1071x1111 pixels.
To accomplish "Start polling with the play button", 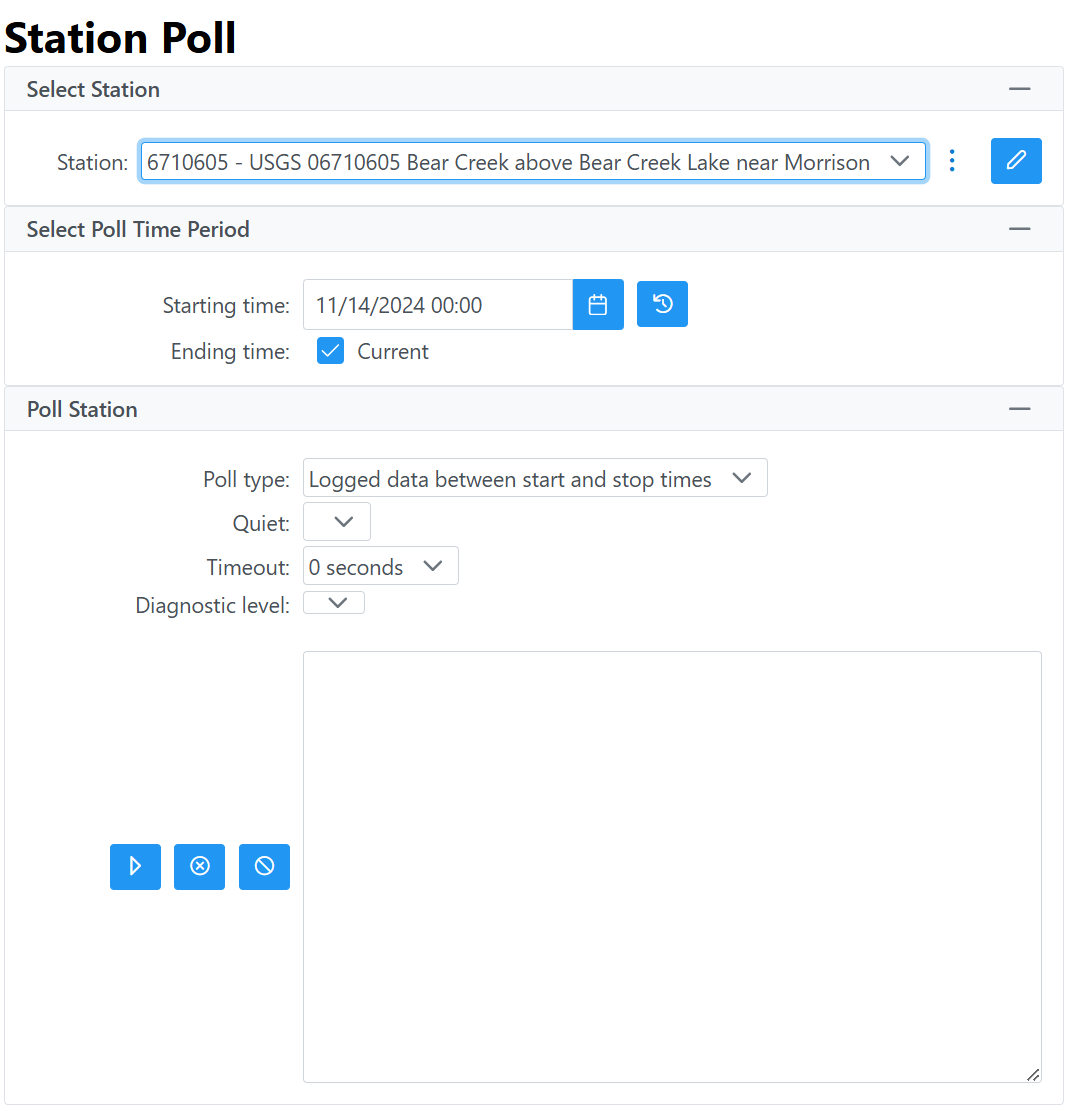I will (135, 866).
